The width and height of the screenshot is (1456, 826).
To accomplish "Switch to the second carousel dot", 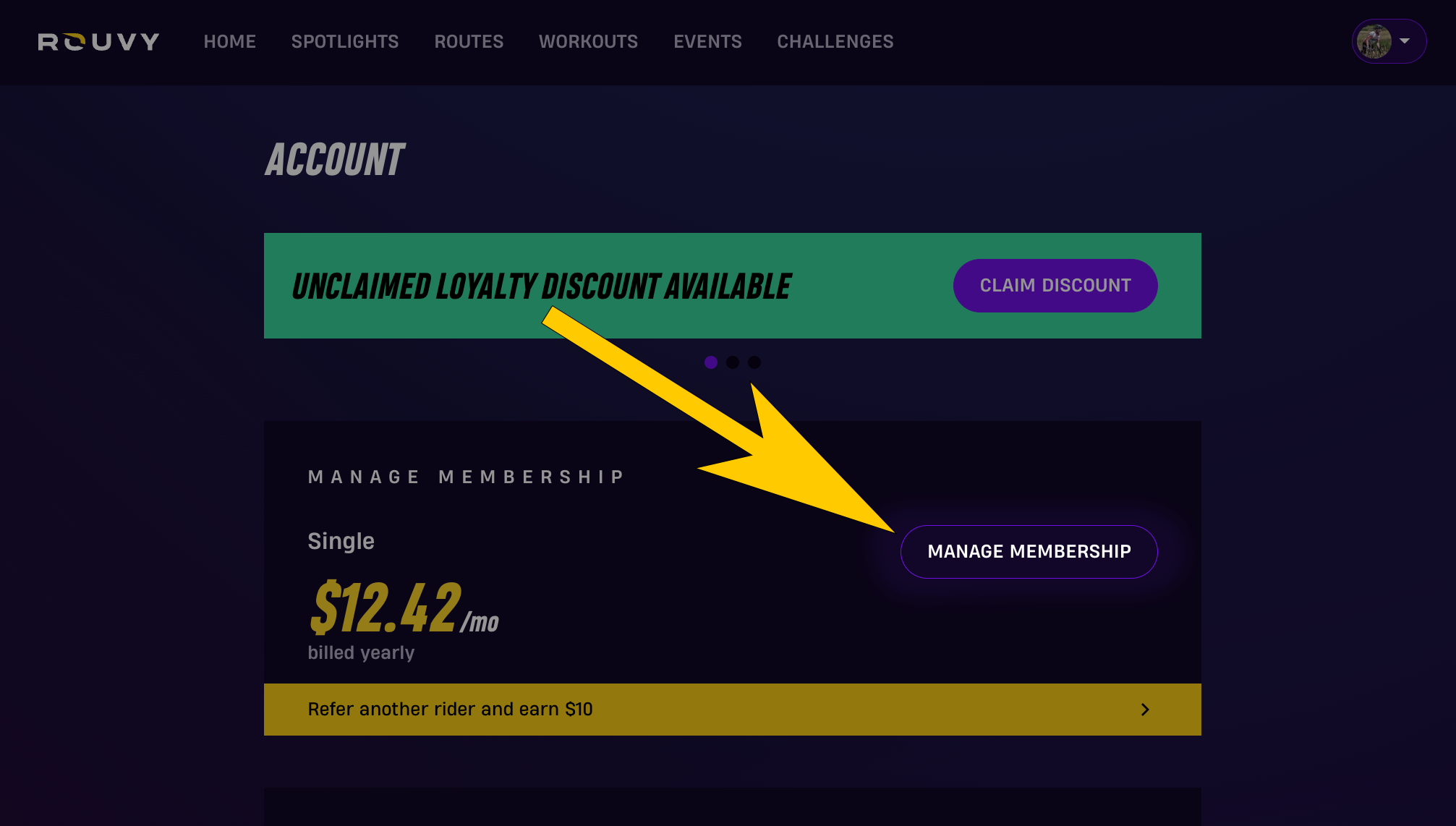I will 733,362.
